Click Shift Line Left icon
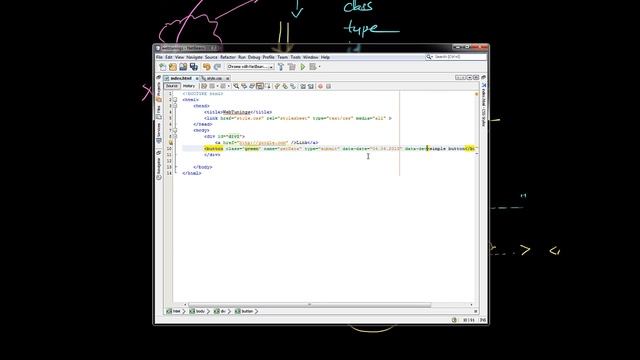The width and height of the screenshot is (640, 360). tap(303, 86)
